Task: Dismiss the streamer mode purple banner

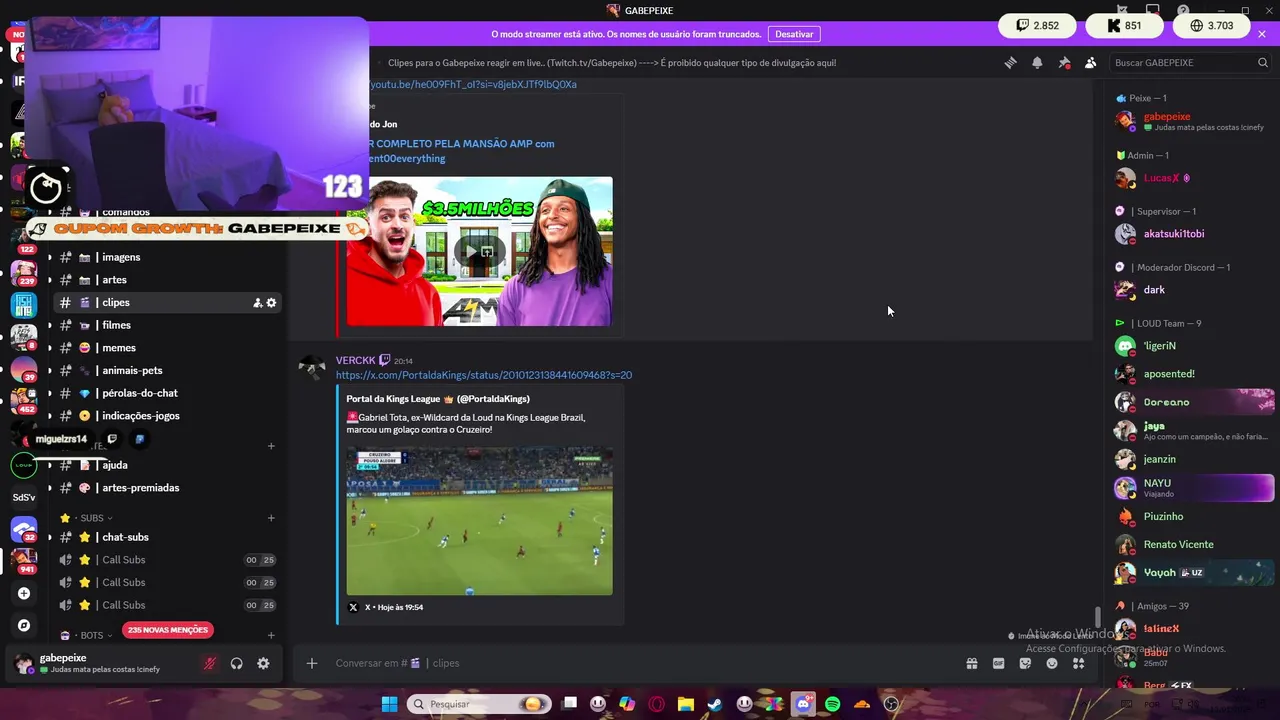Action: (1262, 34)
